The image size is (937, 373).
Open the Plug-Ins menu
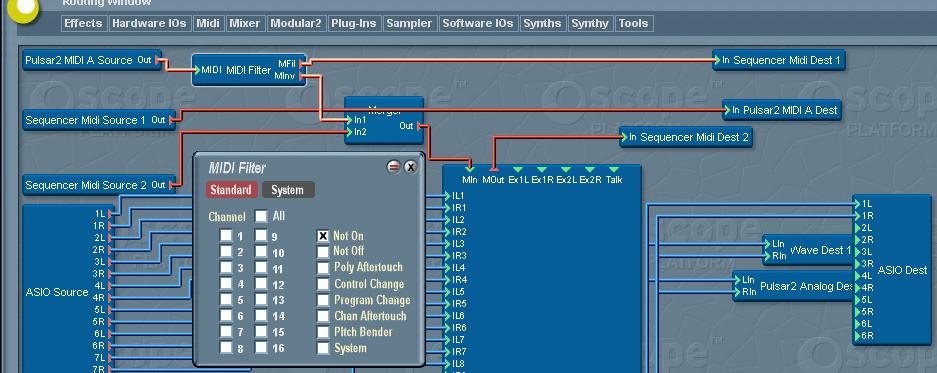point(353,23)
